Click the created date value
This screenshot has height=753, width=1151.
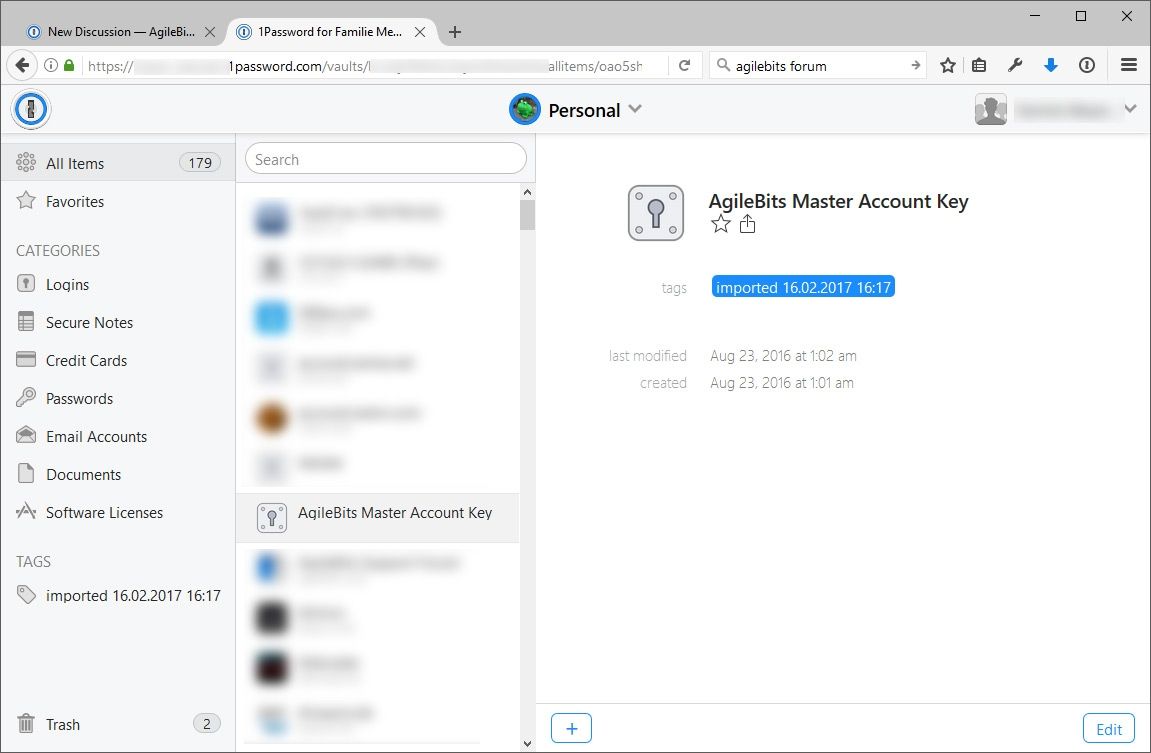(782, 382)
